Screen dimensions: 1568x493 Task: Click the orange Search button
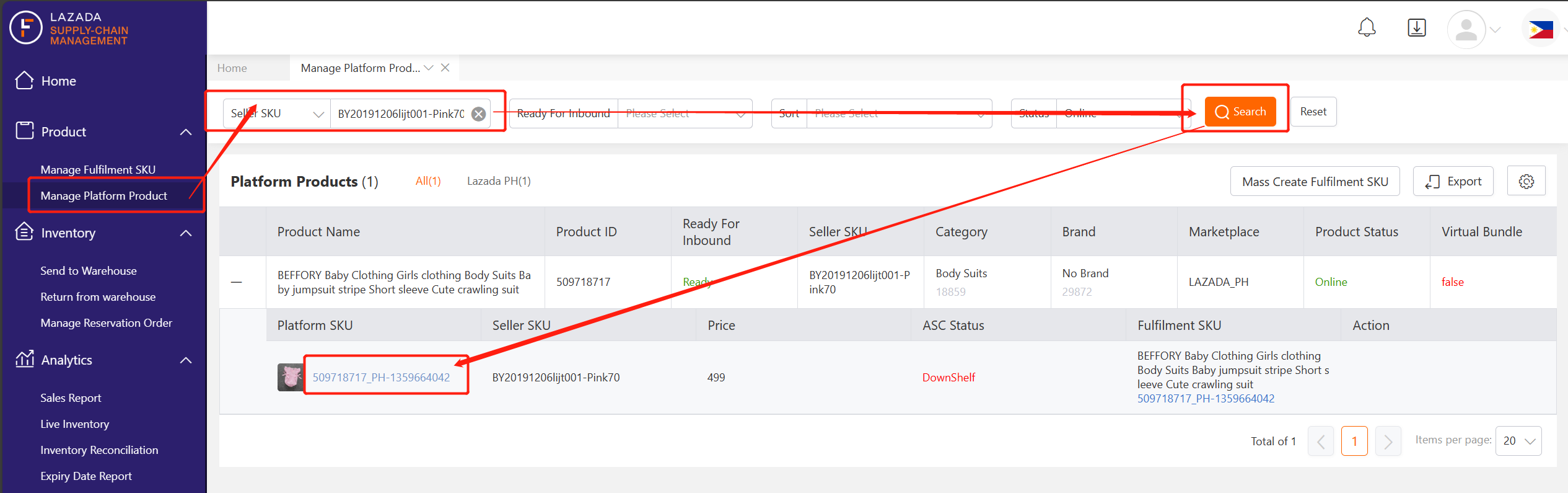click(1240, 112)
